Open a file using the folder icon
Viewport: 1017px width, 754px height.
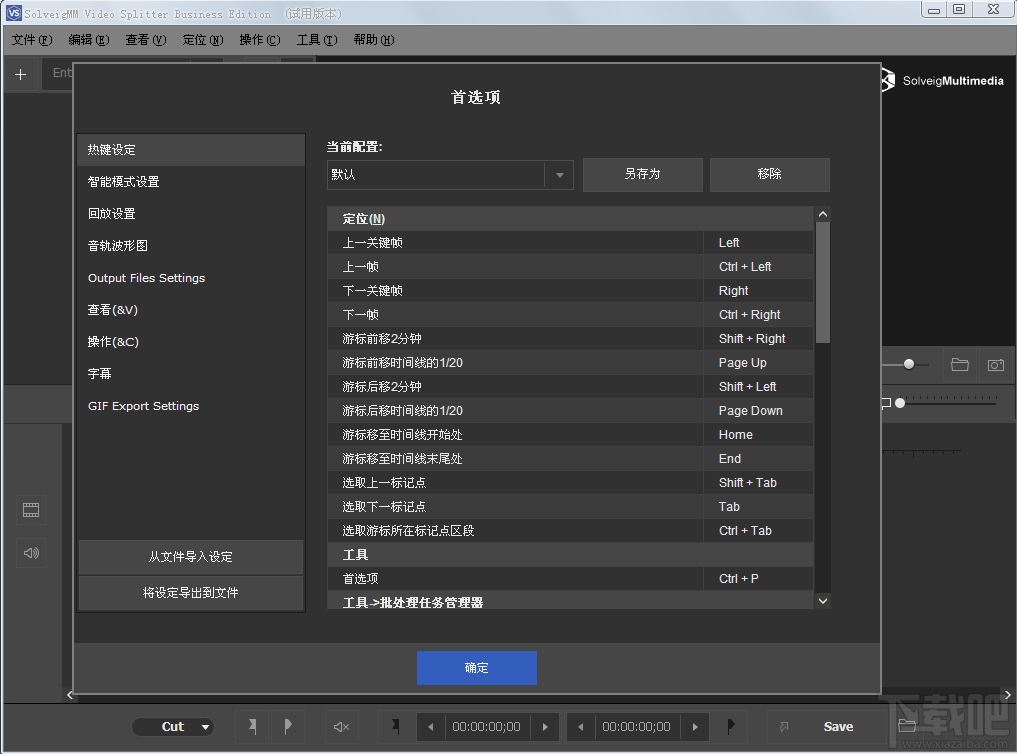(x=959, y=365)
